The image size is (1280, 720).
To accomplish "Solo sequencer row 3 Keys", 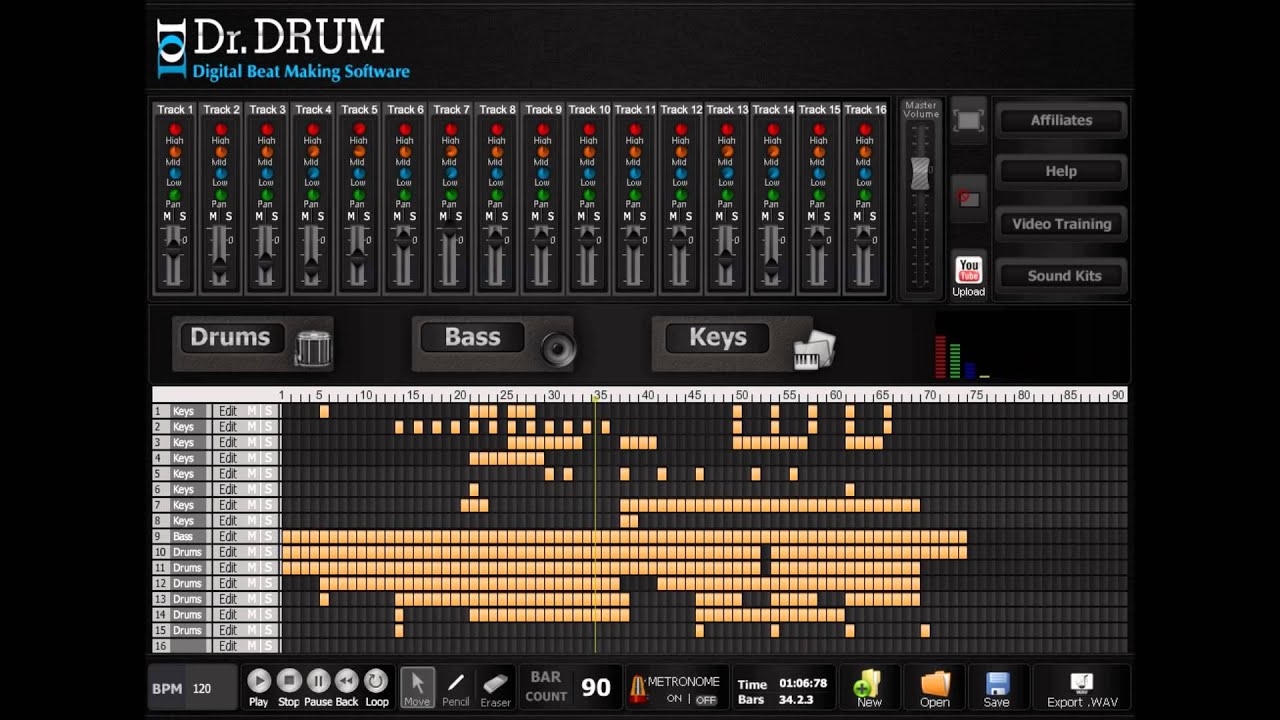I will point(268,442).
